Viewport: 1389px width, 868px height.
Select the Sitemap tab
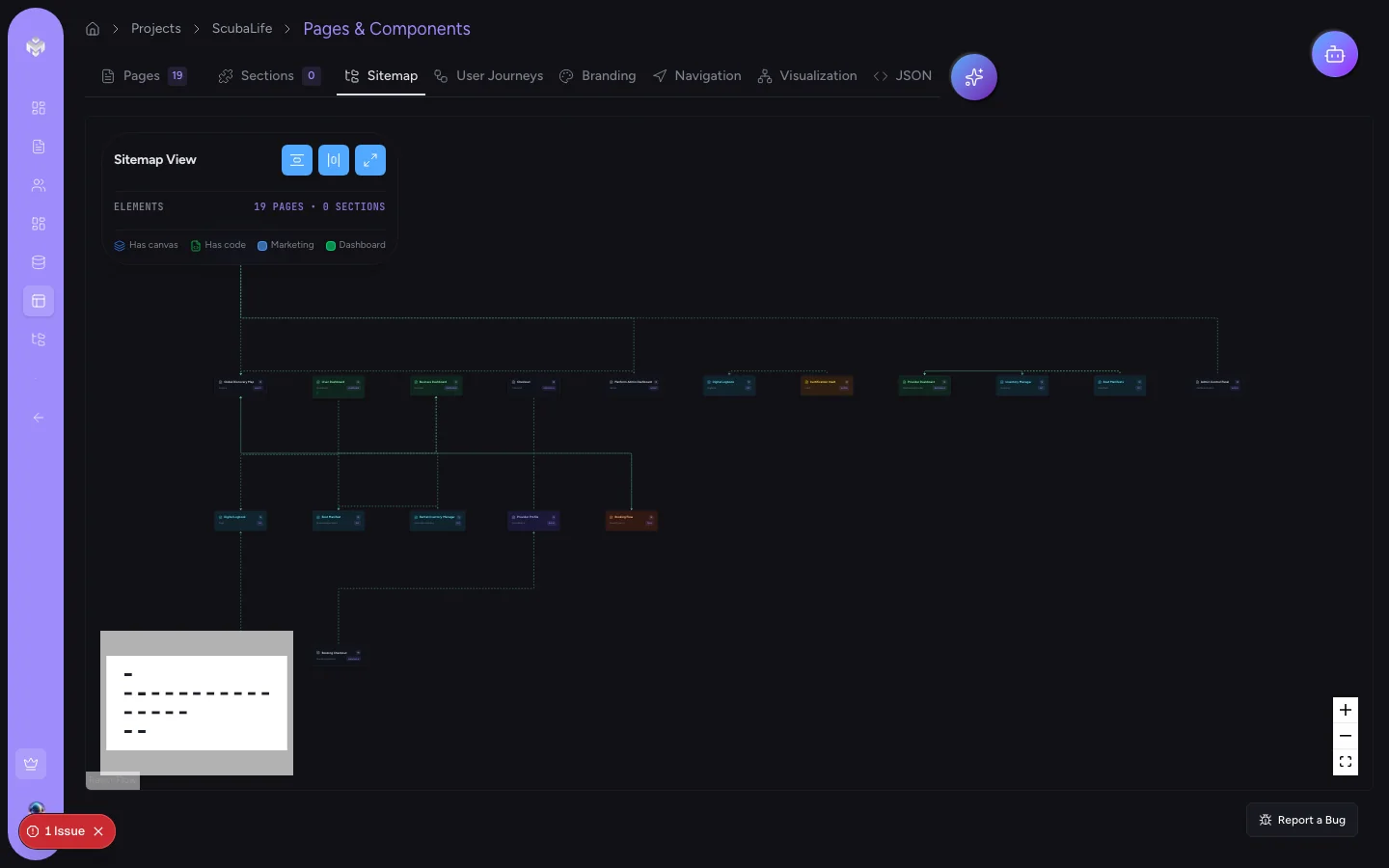point(381,76)
